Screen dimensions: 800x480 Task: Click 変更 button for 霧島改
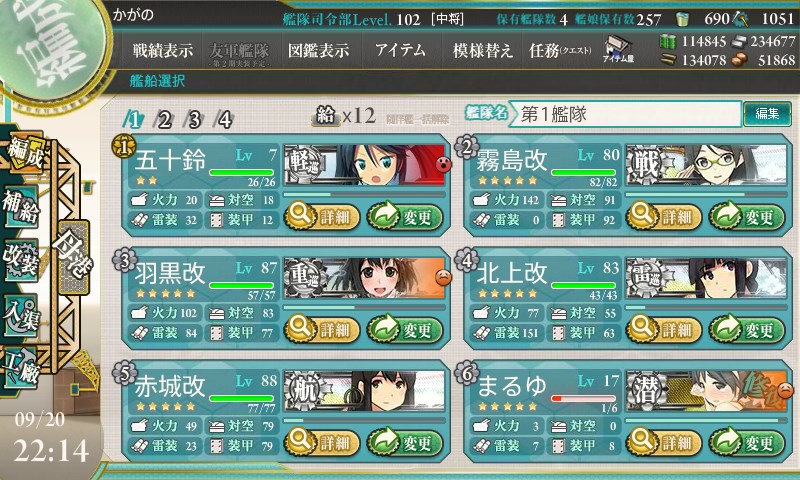(x=747, y=216)
